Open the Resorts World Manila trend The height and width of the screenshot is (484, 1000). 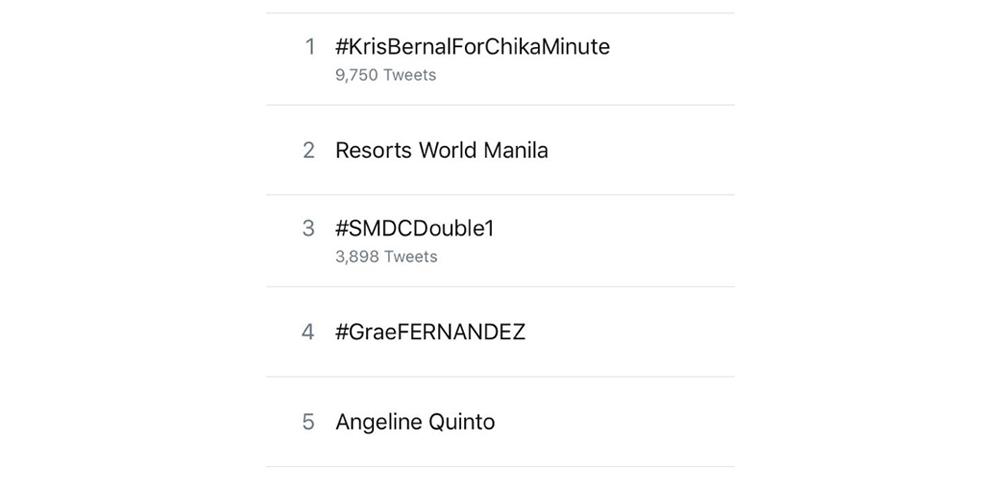tap(441, 151)
